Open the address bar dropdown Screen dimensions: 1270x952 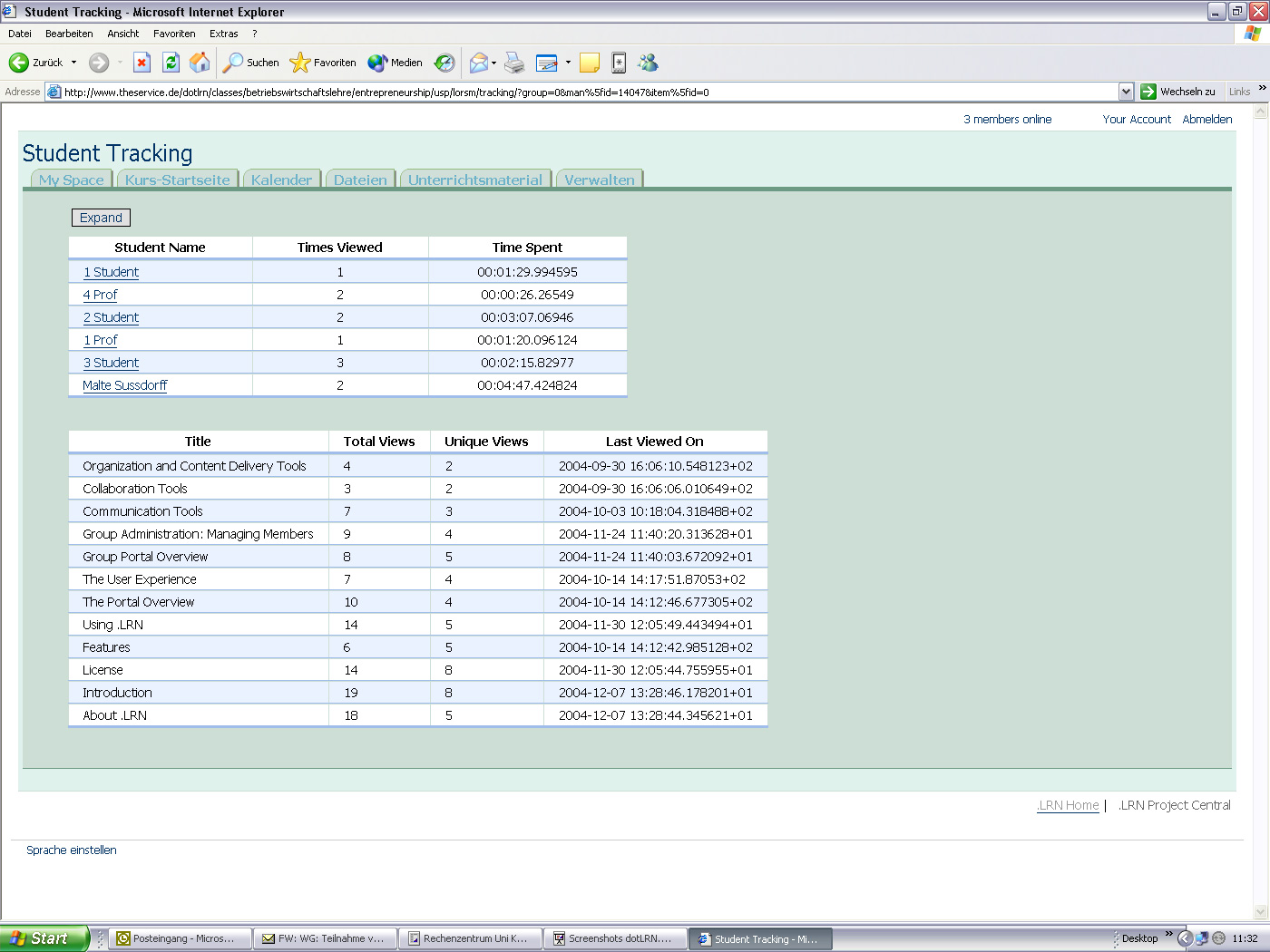click(x=1126, y=92)
